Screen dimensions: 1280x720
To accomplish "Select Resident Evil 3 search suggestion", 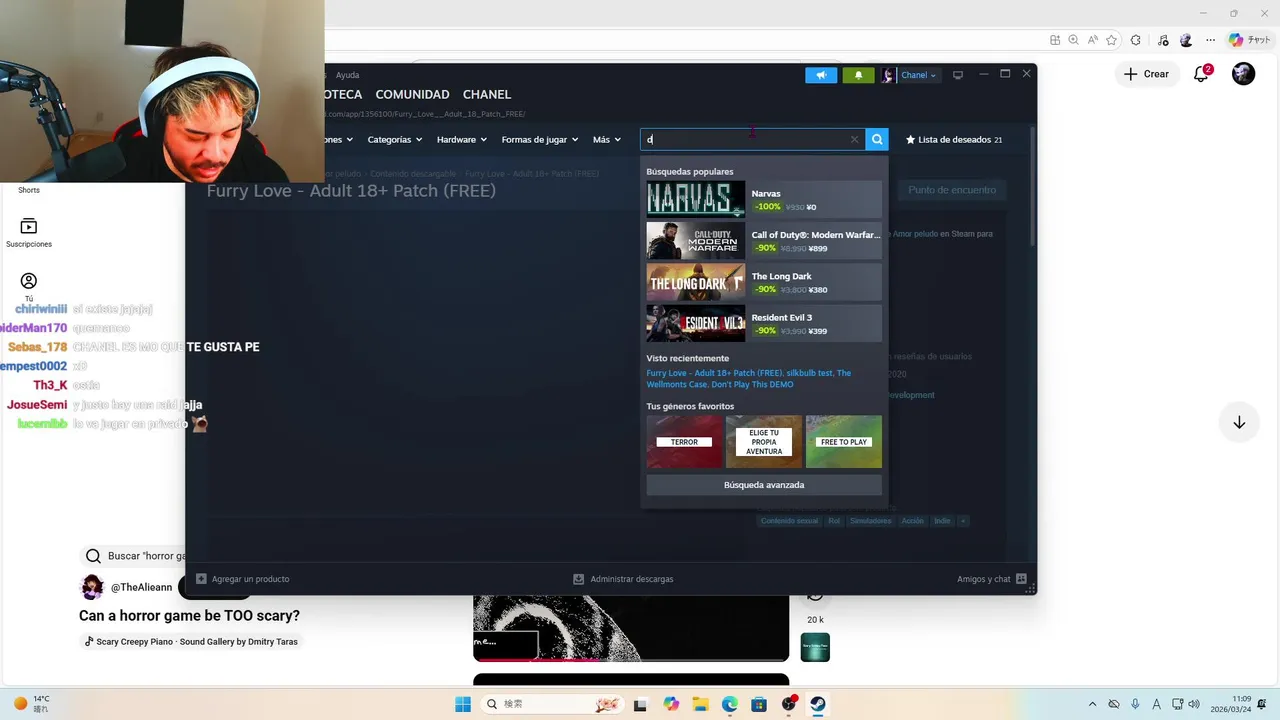I will point(764,324).
